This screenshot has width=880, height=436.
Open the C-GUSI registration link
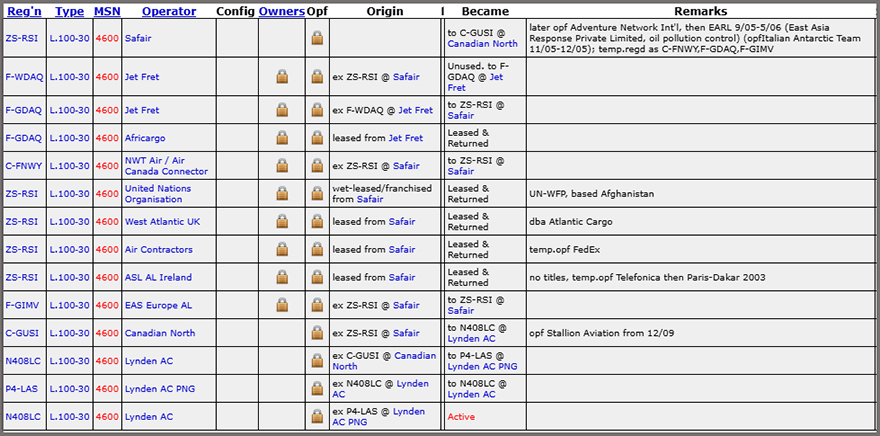click(22, 333)
